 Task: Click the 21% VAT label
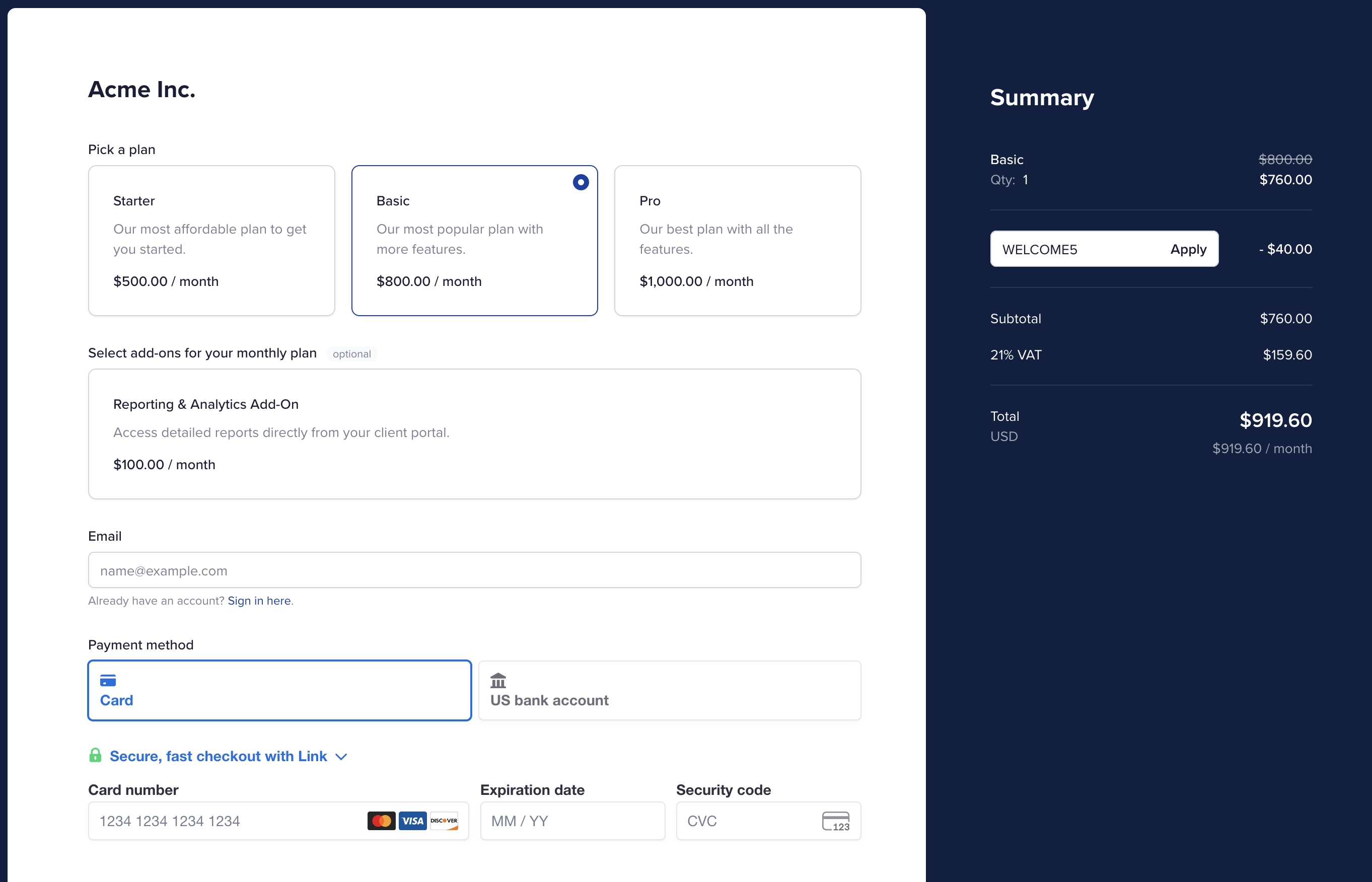pyautogui.click(x=1016, y=355)
